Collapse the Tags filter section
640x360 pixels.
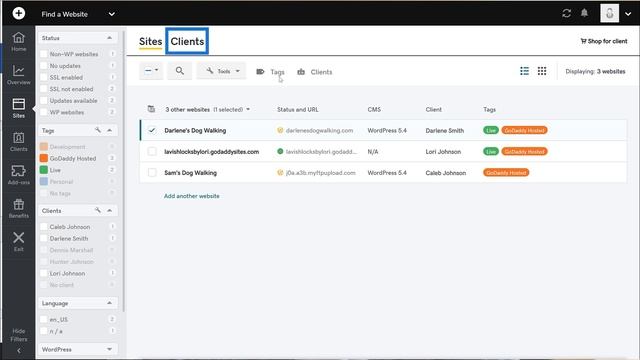coord(109,130)
